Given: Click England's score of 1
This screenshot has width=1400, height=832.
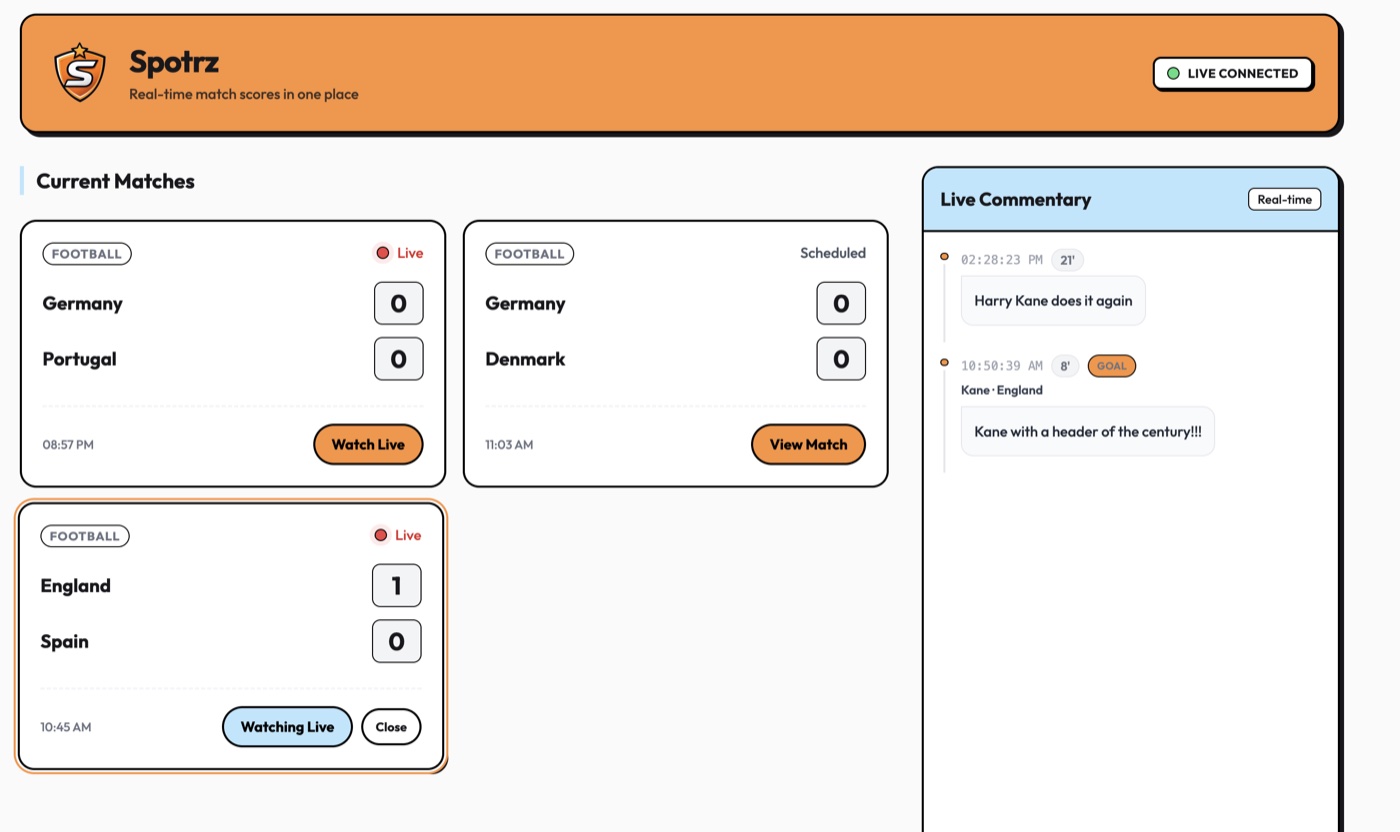Looking at the screenshot, I should point(397,585).
